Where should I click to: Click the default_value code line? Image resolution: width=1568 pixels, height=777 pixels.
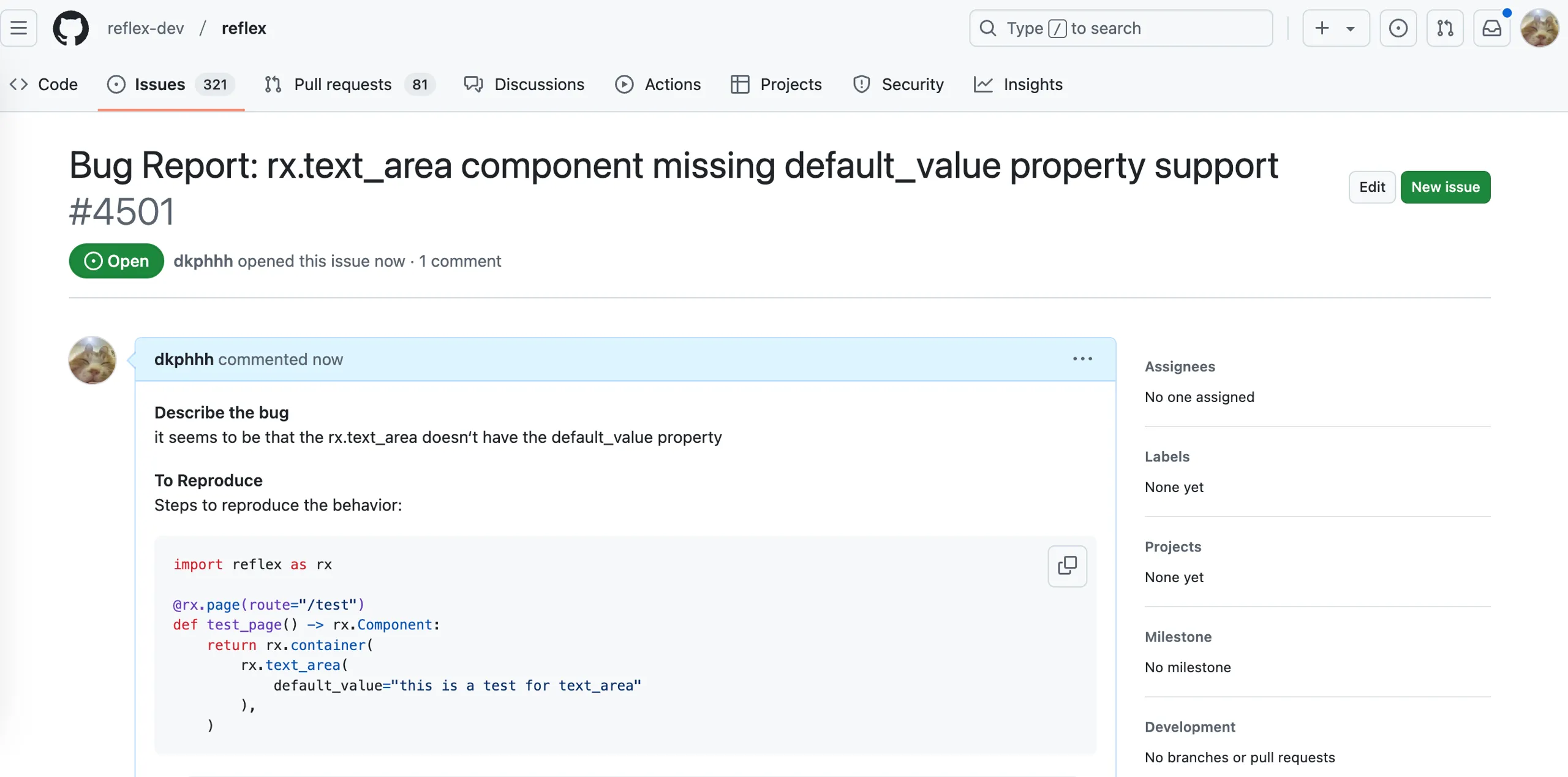click(x=457, y=686)
